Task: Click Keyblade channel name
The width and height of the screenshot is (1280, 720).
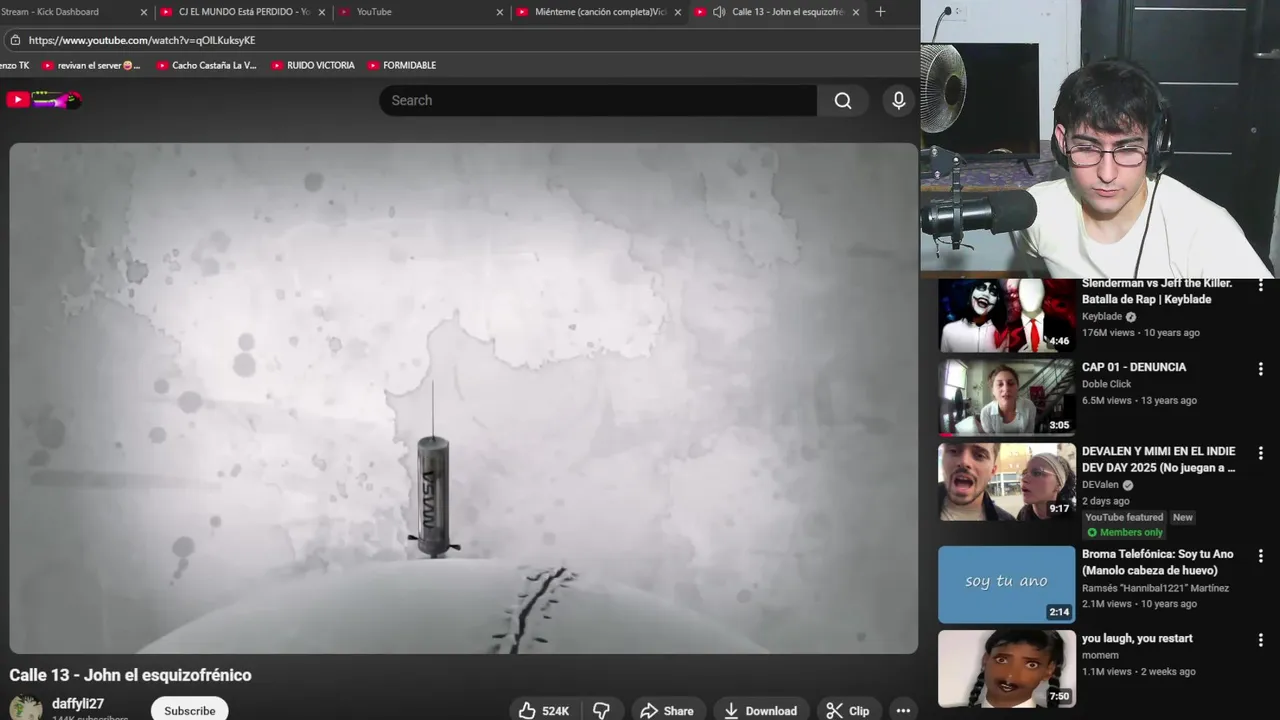Action: click(x=1102, y=316)
